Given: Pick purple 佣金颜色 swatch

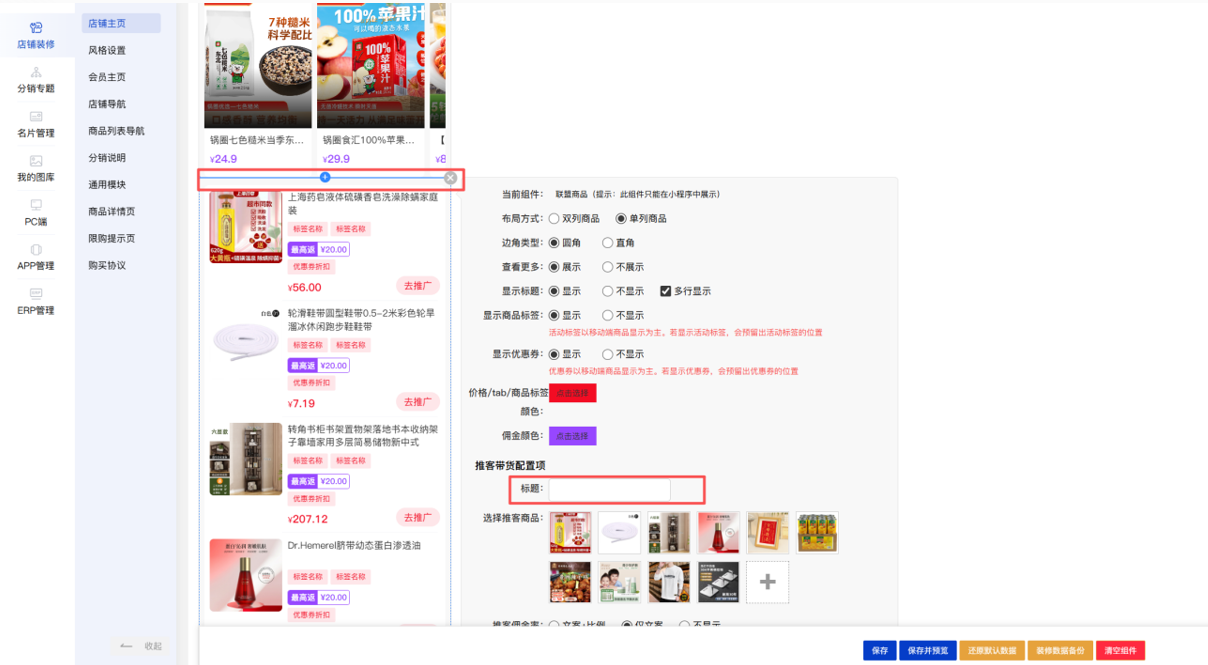Looking at the screenshot, I should pyautogui.click(x=573, y=436).
